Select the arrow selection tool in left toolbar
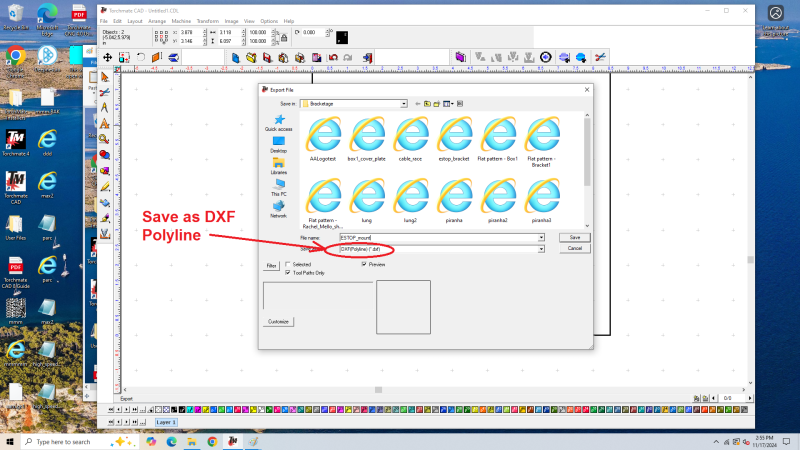 pos(105,77)
